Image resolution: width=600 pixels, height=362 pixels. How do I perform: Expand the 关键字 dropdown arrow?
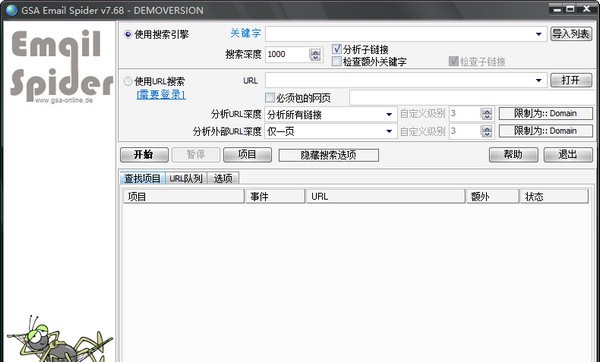coord(539,34)
